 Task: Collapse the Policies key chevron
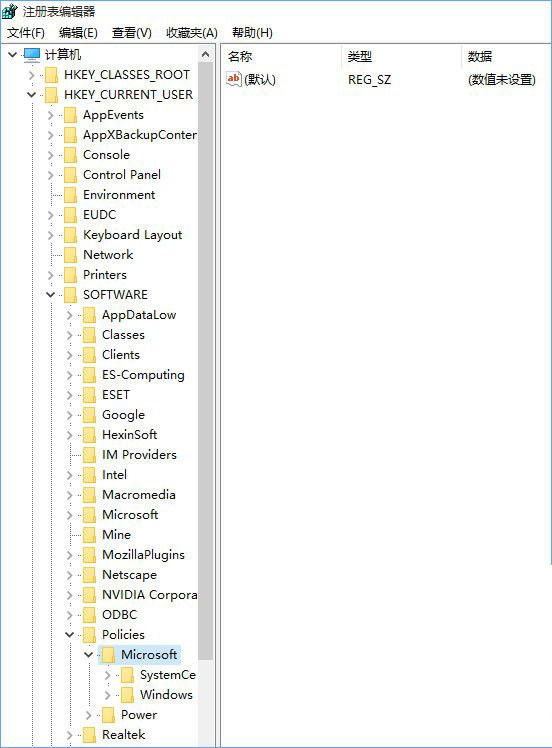(x=70, y=634)
